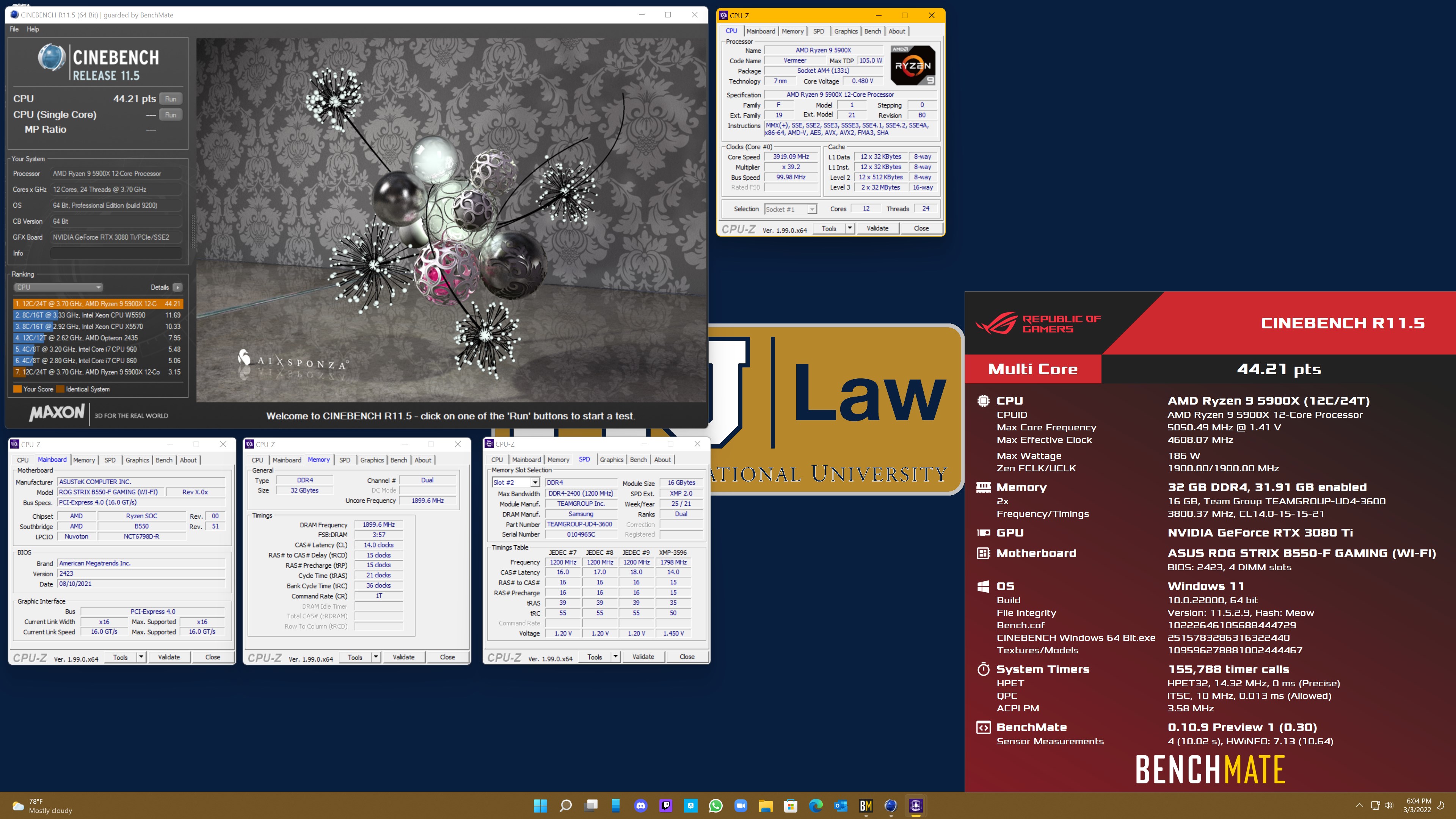Expand Tools arrow in CPU-Z Memory window
This screenshot has height=819, width=1456.
(375, 657)
